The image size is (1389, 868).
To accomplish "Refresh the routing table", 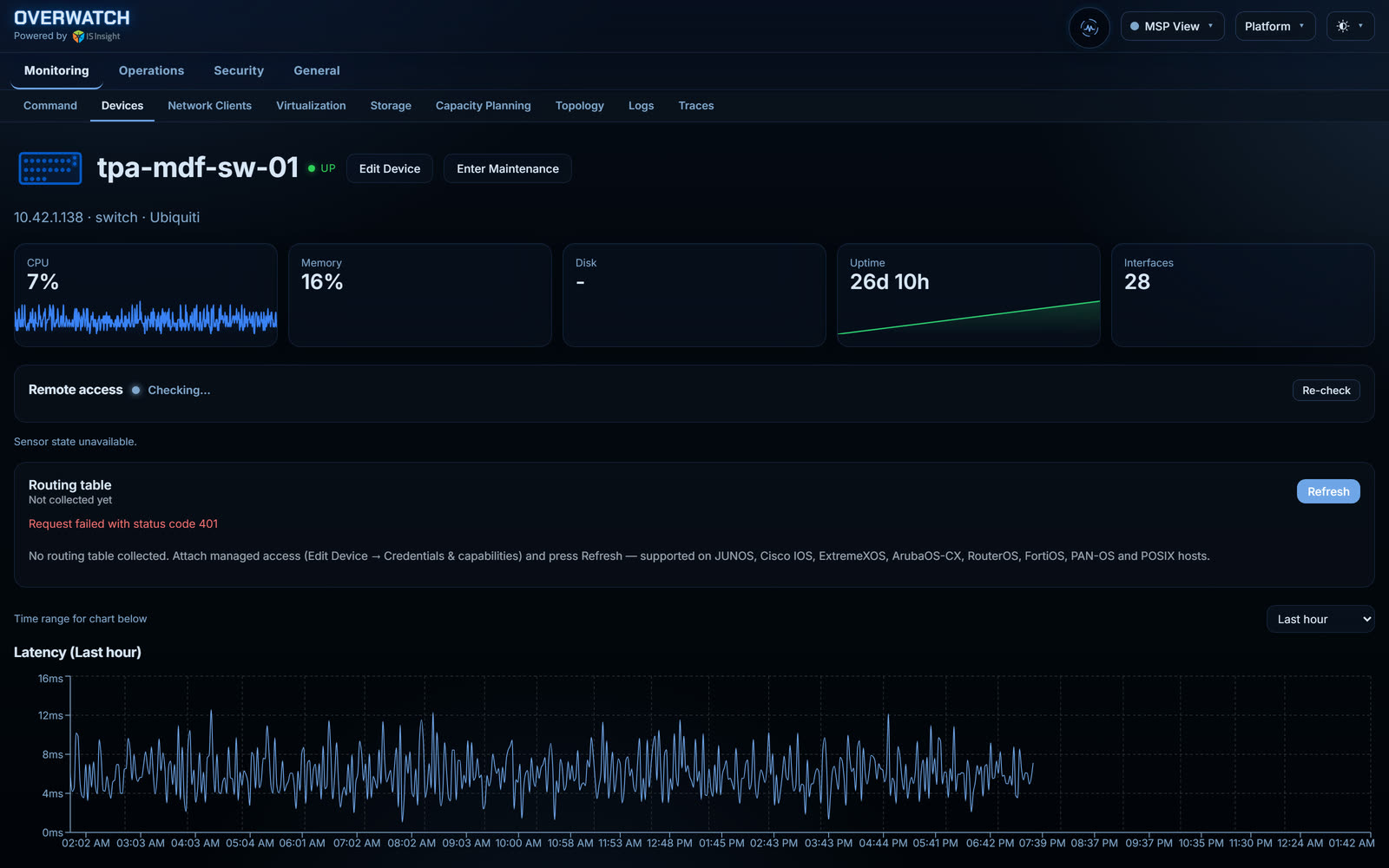I will pos(1328,491).
